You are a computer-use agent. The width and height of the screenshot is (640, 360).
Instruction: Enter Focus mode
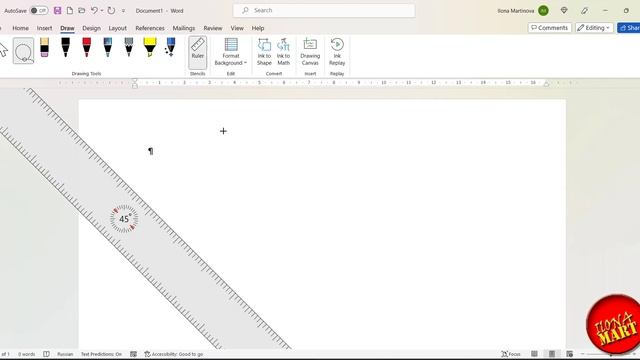coord(511,354)
